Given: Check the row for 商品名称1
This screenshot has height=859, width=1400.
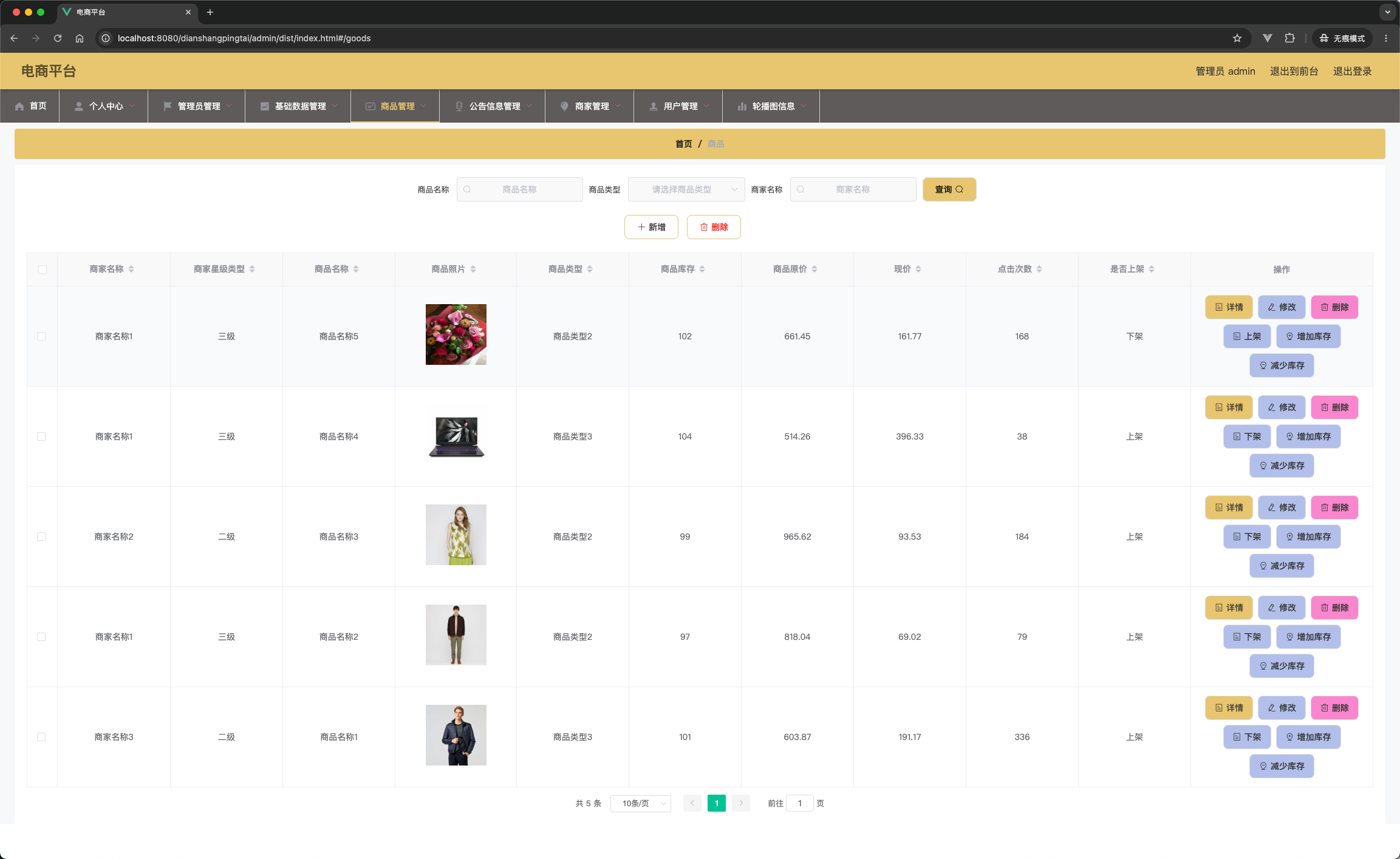Looking at the screenshot, I should 41,737.
